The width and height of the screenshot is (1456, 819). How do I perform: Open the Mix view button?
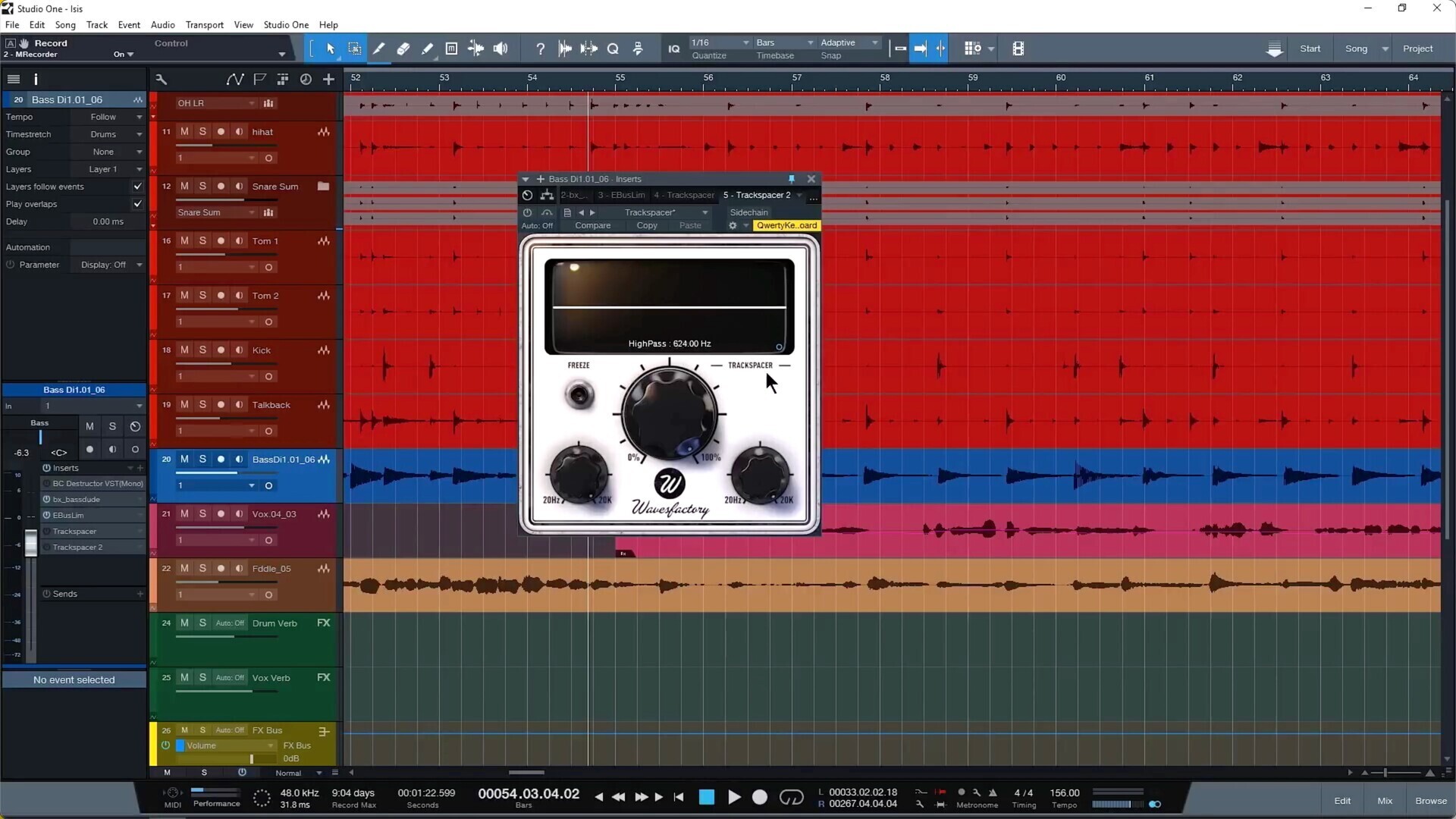click(1385, 801)
